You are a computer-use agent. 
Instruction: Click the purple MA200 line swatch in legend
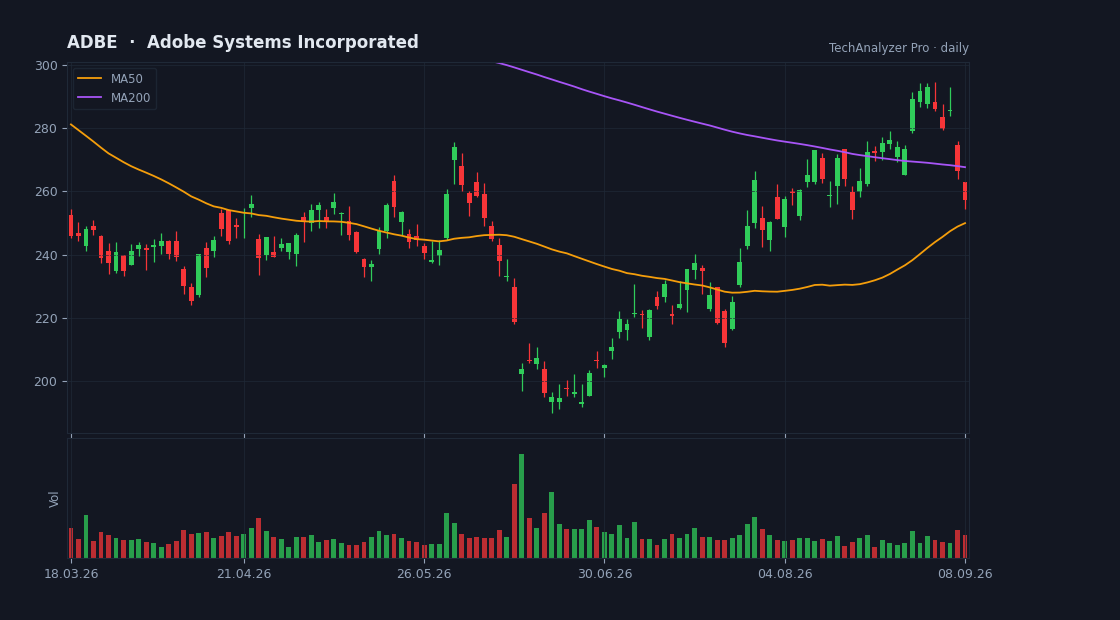click(89, 98)
